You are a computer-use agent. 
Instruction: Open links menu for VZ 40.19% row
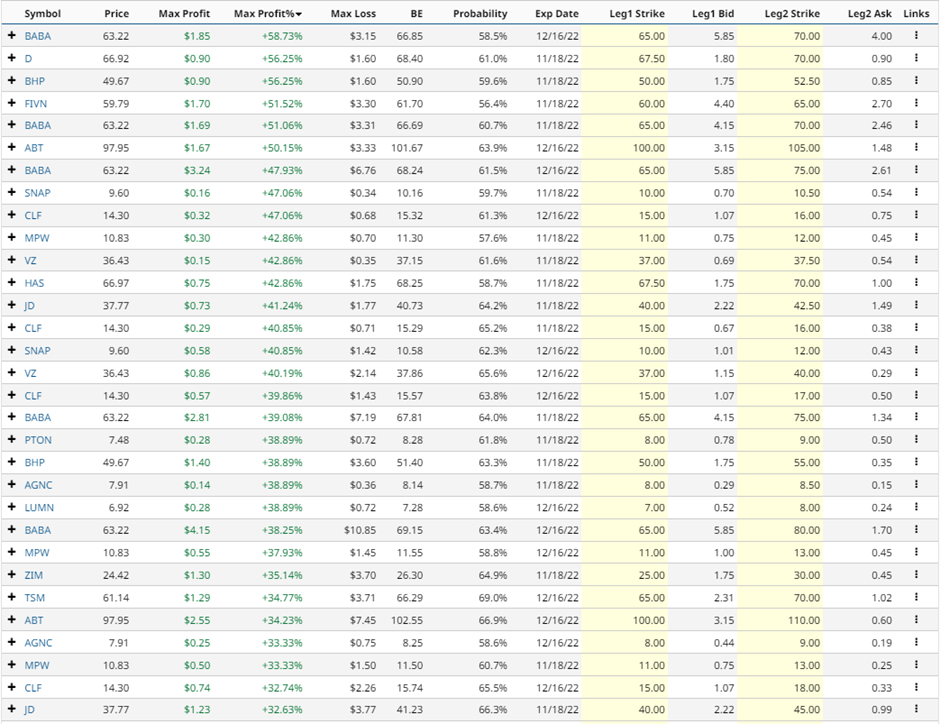click(916, 373)
